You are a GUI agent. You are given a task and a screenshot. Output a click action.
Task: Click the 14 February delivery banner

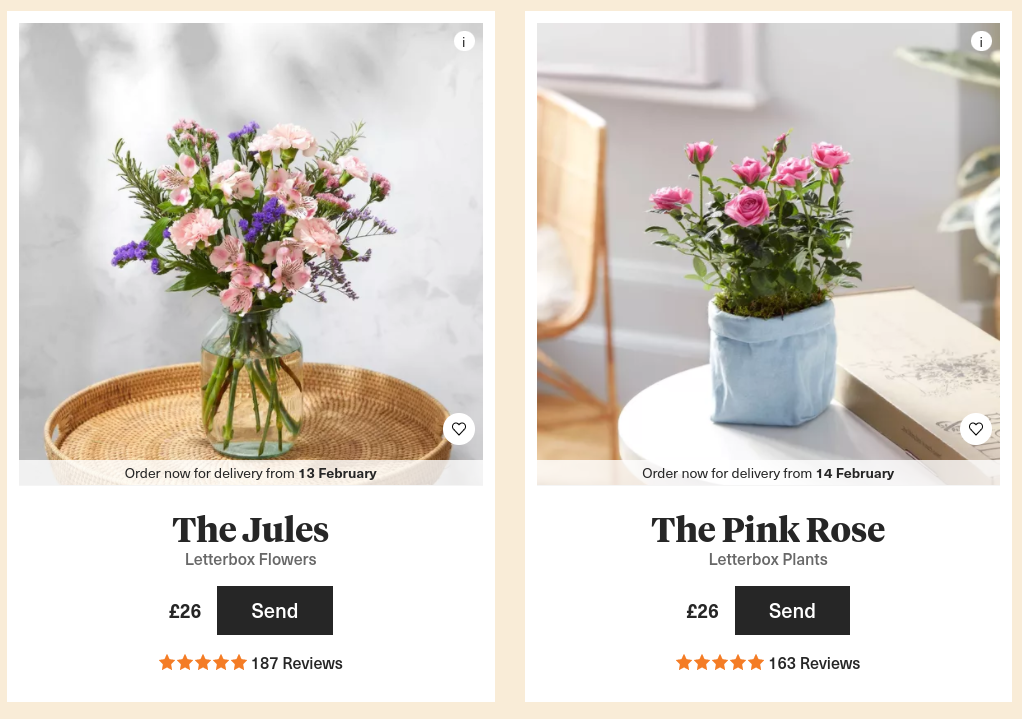pyautogui.click(x=768, y=473)
